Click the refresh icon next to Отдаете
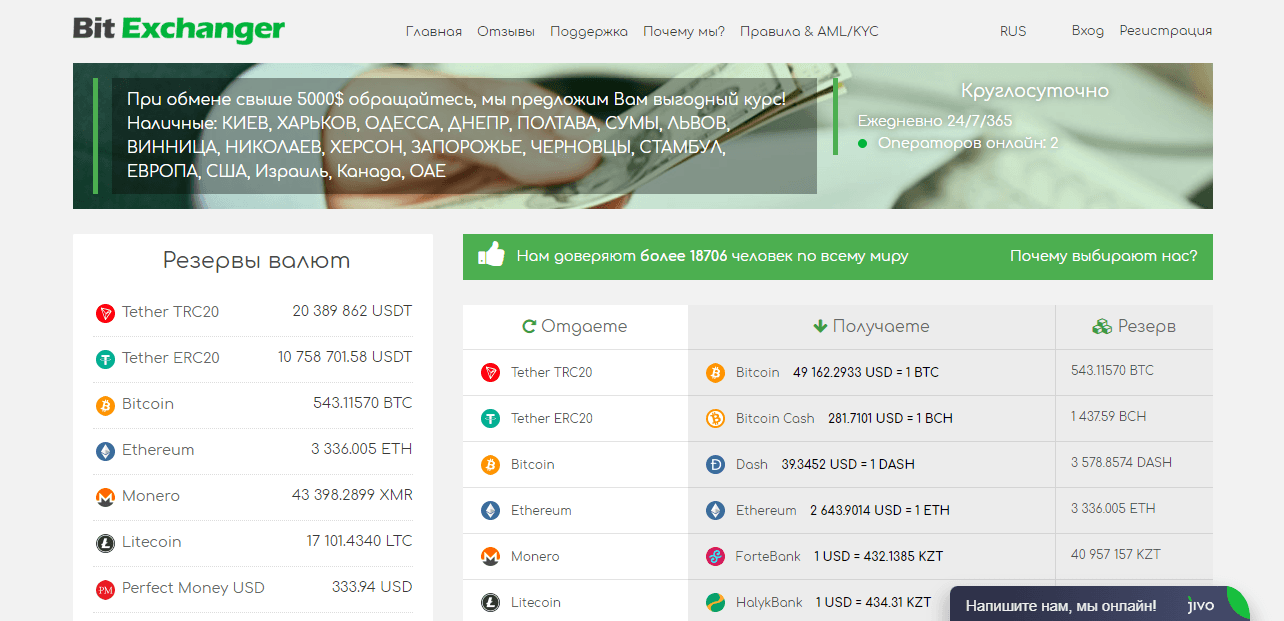 click(x=529, y=326)
